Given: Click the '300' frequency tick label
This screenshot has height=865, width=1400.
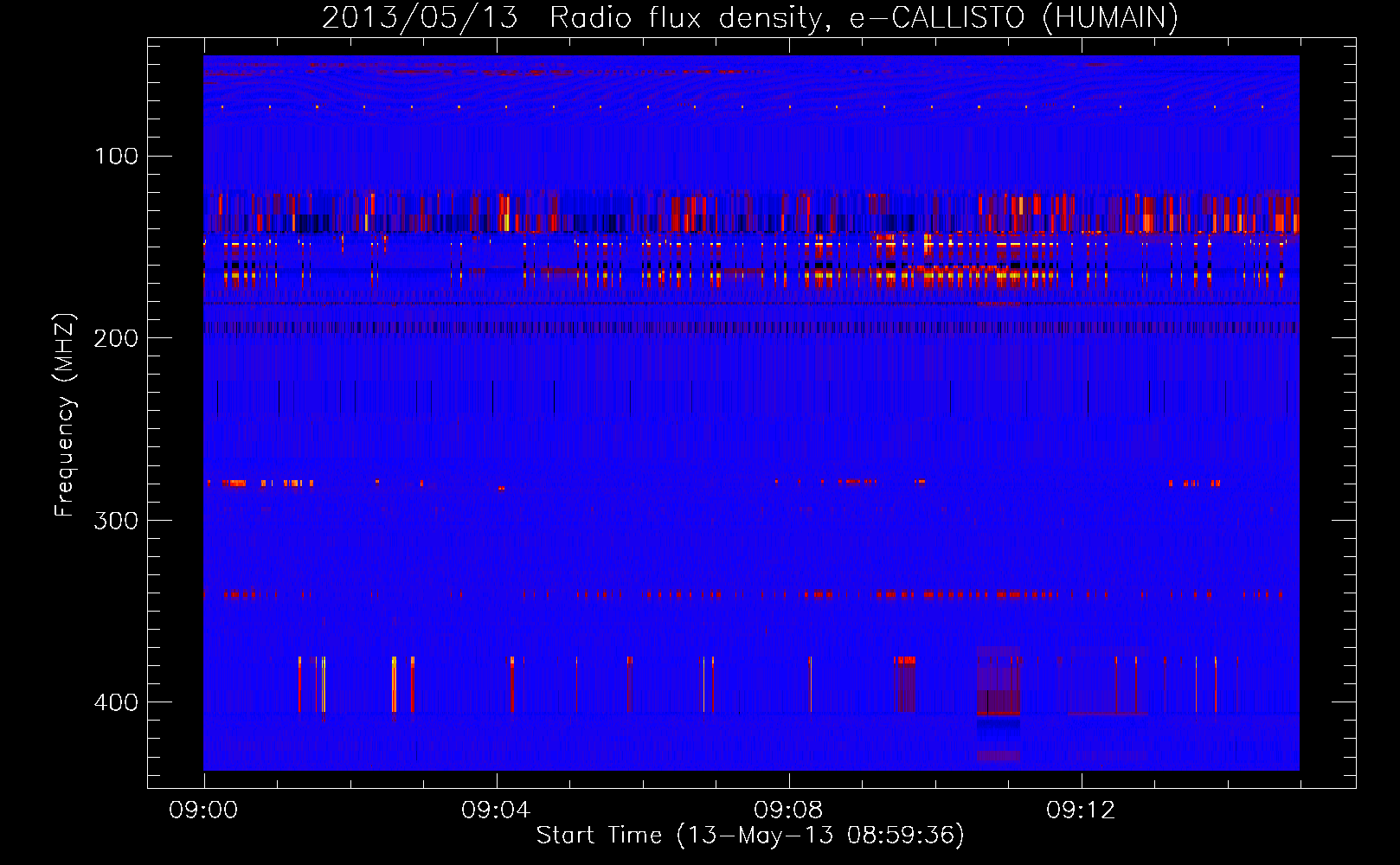Looking at the screenshot, I should coord(116,521).
